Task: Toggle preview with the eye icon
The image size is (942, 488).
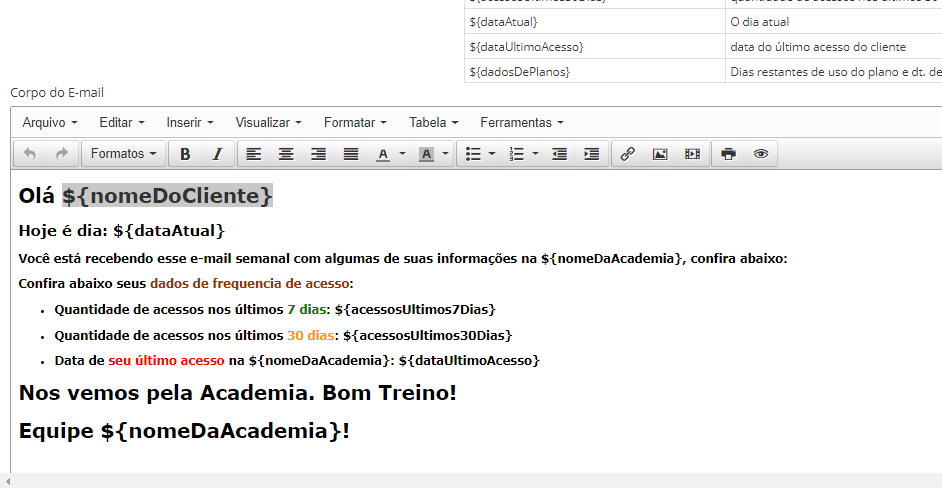Action: [x=761, y=154]
